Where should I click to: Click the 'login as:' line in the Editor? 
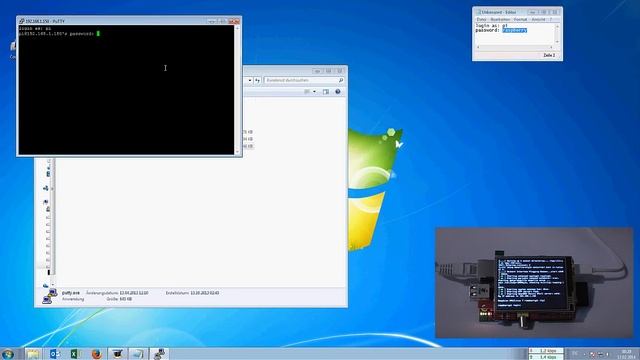pyautogui.click(x=491, y=26)
